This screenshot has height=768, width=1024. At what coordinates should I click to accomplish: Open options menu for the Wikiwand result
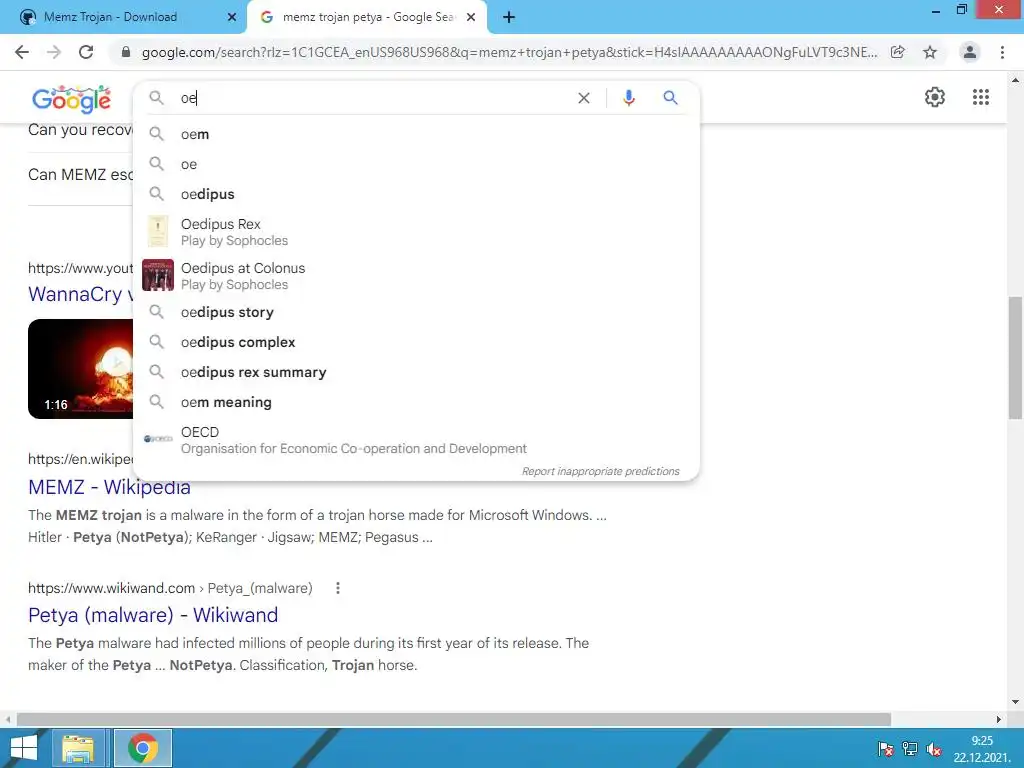click(338, 588)
